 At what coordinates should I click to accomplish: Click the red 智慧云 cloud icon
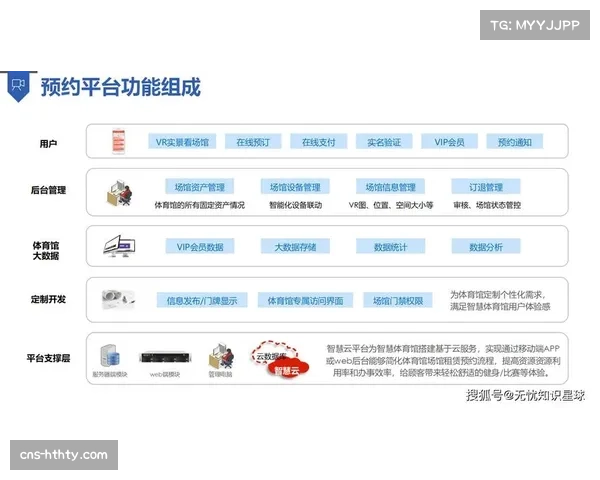pyautogui.click(x=288, y=369)
